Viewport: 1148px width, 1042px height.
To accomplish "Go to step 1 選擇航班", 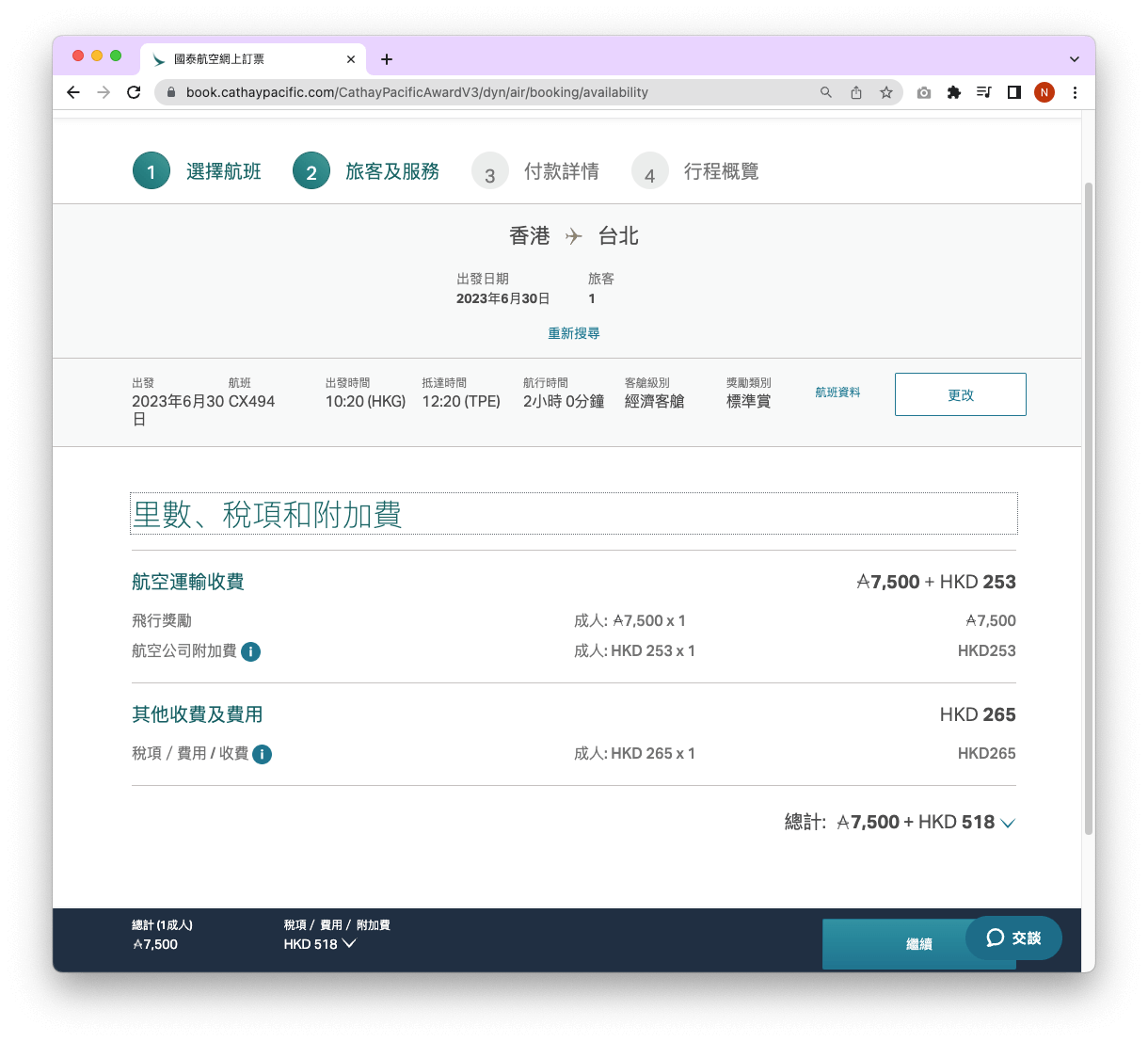I will click(x=197, y=170).
